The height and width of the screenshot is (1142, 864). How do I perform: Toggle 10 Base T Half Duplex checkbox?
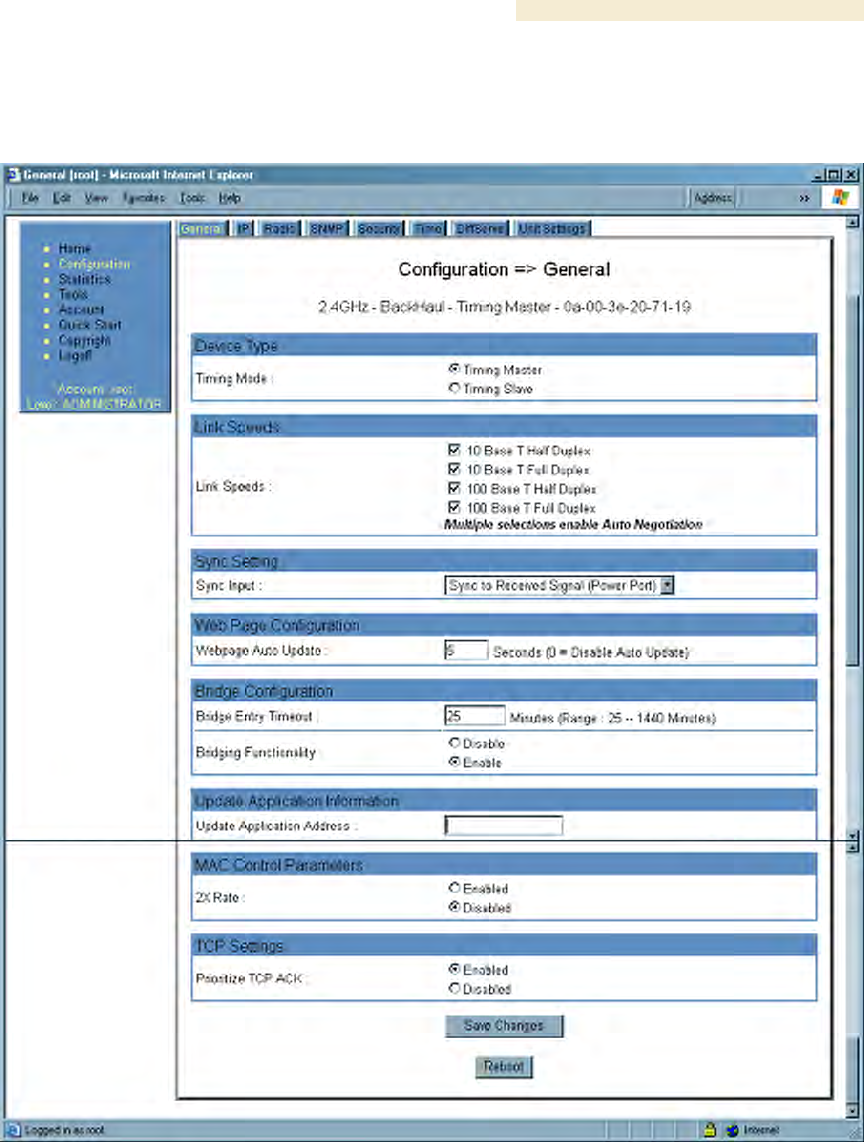pyautogui.click(x=454, y=449)
